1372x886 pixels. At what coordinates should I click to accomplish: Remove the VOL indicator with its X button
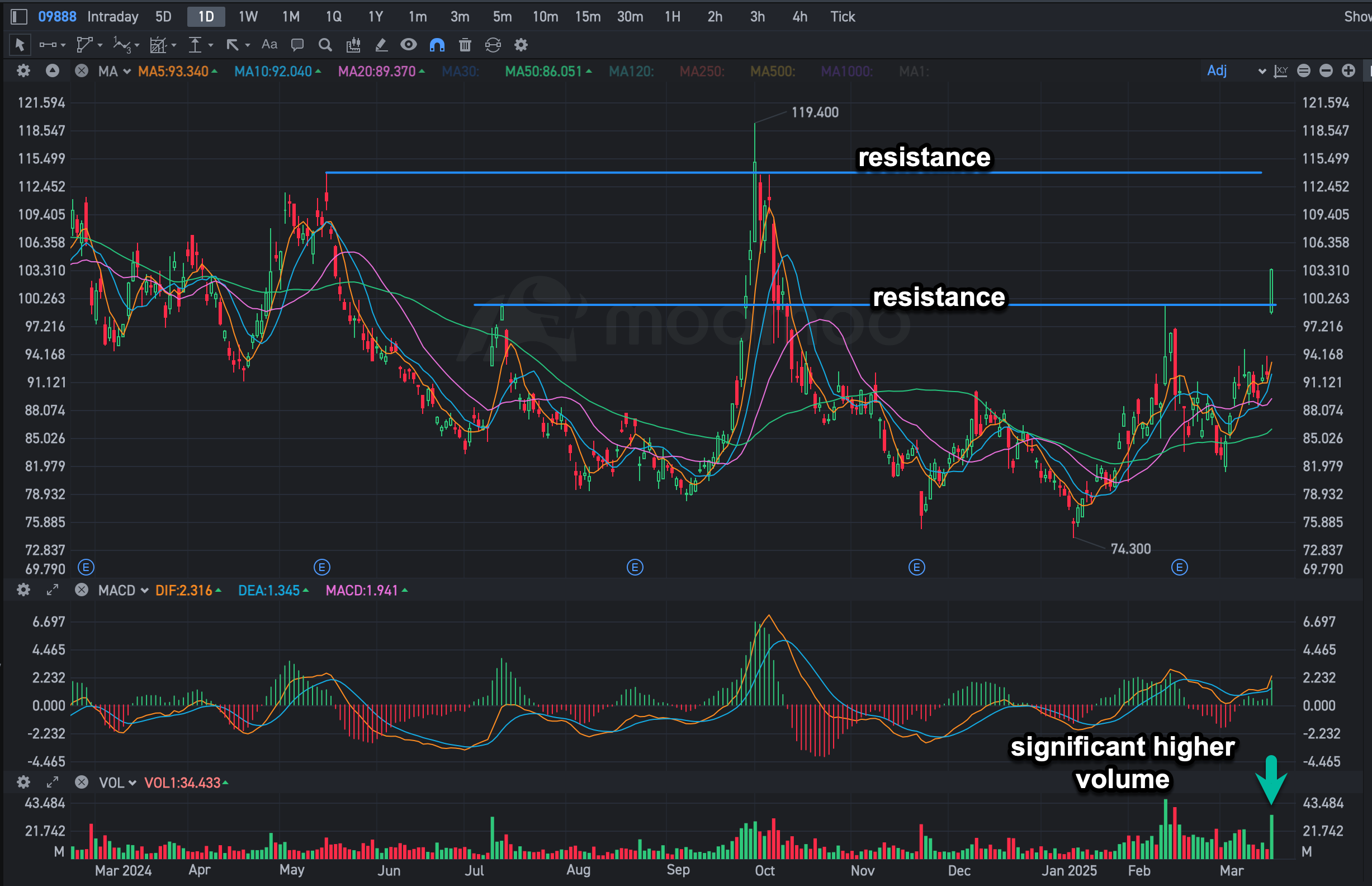82,783
